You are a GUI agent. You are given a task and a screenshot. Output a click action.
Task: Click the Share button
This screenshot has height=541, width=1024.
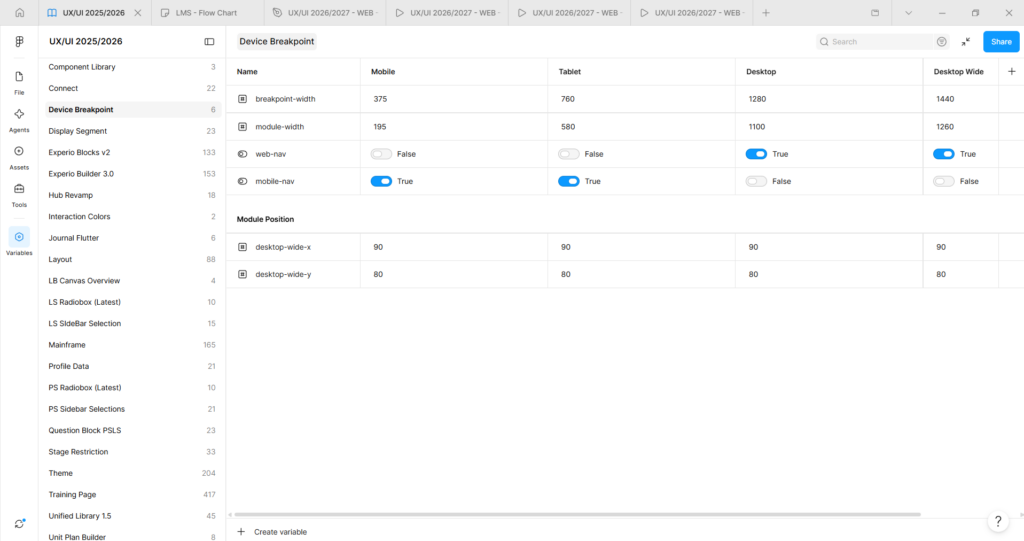[1001, 41]
